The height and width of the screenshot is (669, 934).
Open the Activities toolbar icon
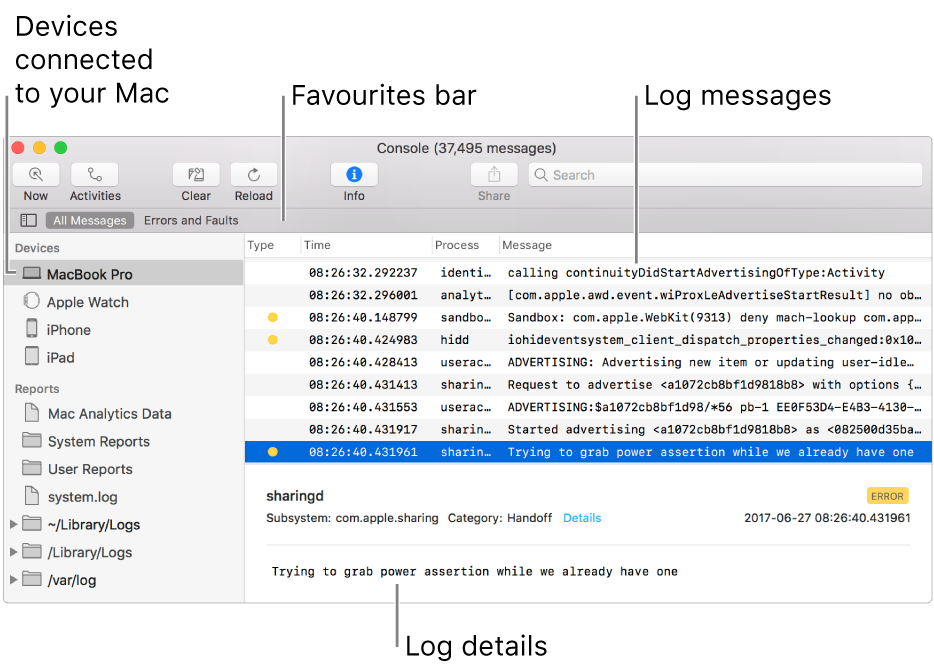coord(95,175)
